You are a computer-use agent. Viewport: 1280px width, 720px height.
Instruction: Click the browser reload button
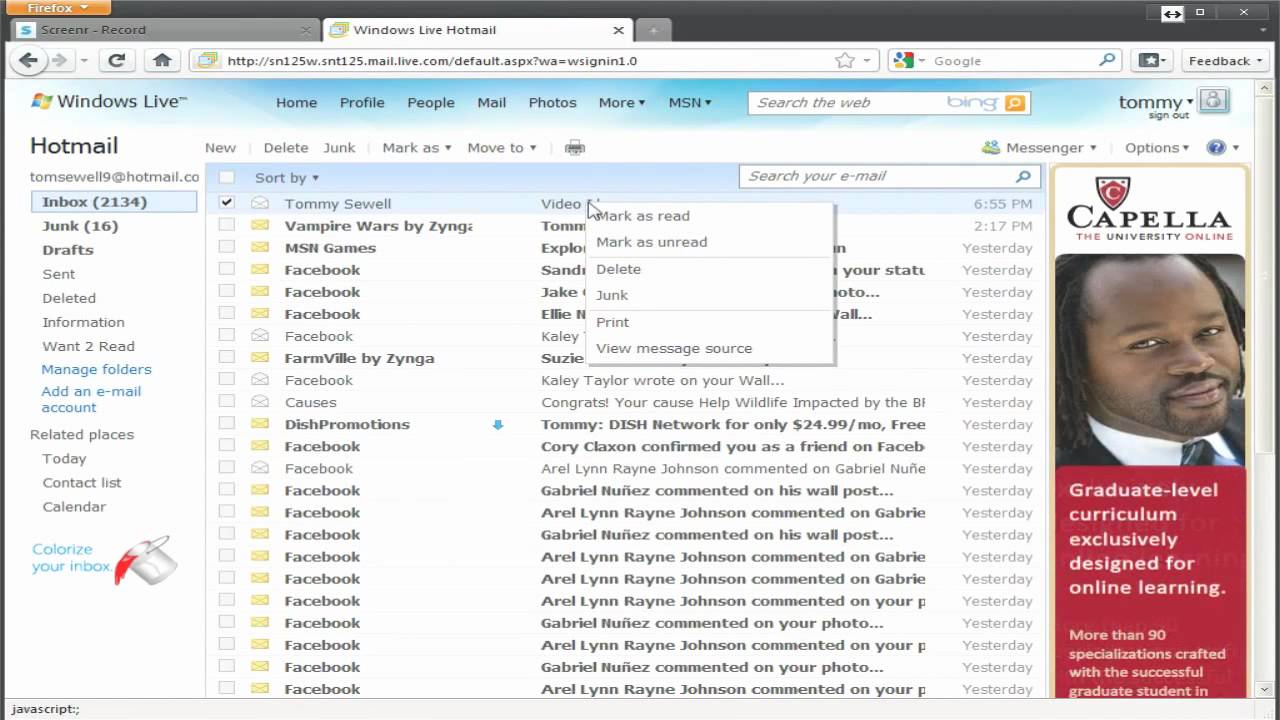pyautogui.click(x=116, y=60)
